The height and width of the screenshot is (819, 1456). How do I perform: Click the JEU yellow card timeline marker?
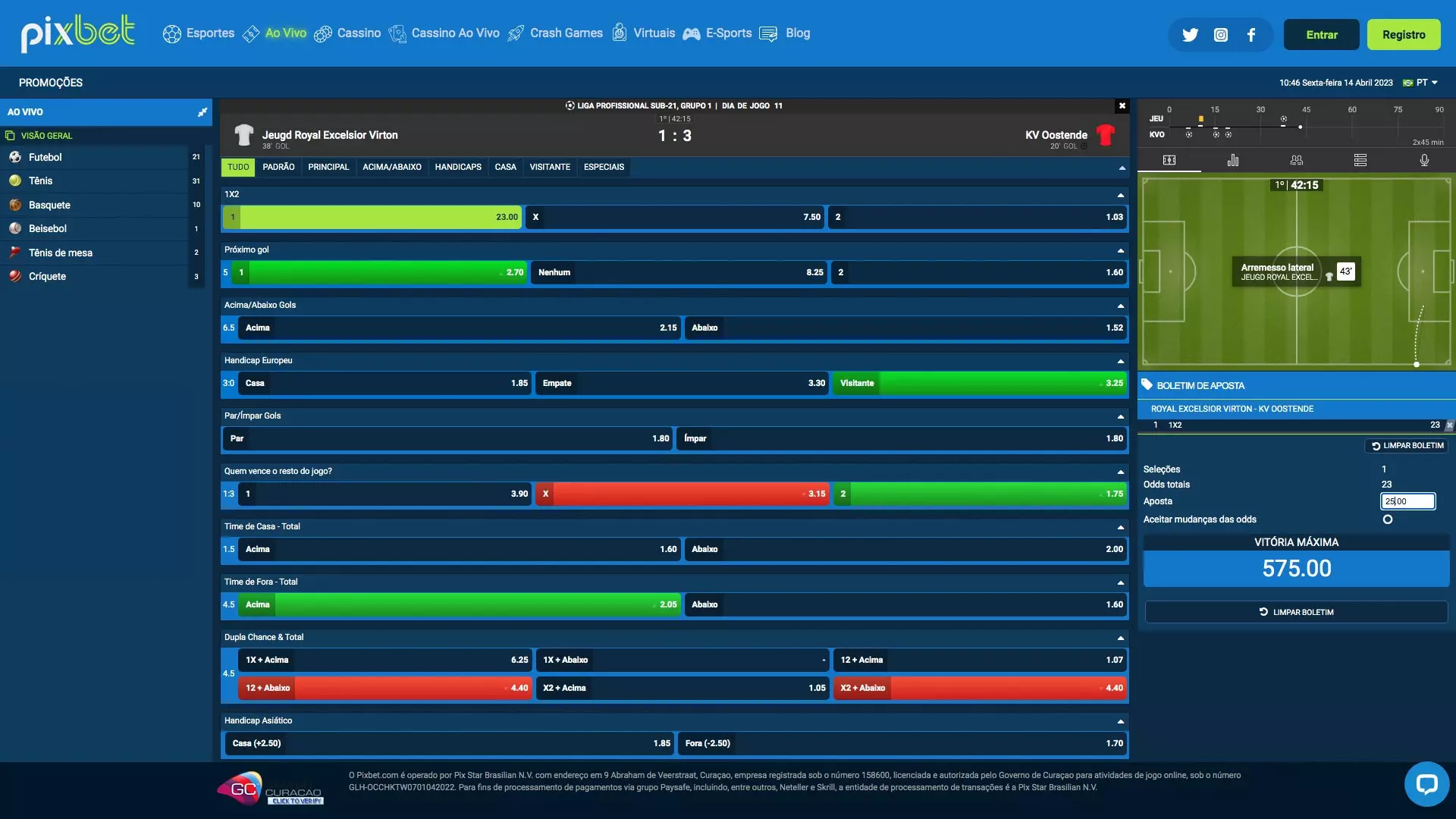1200,119
